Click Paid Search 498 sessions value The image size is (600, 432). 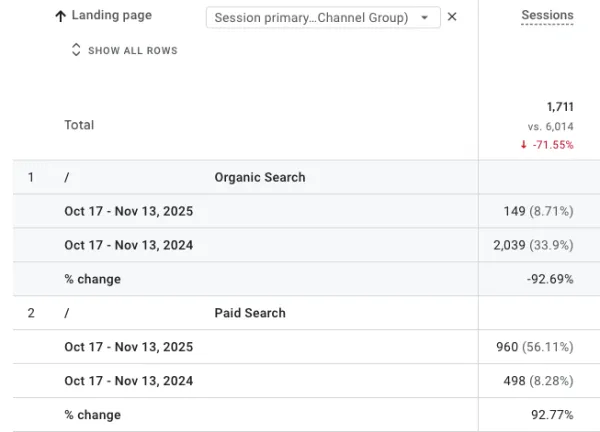coord(514,381)
